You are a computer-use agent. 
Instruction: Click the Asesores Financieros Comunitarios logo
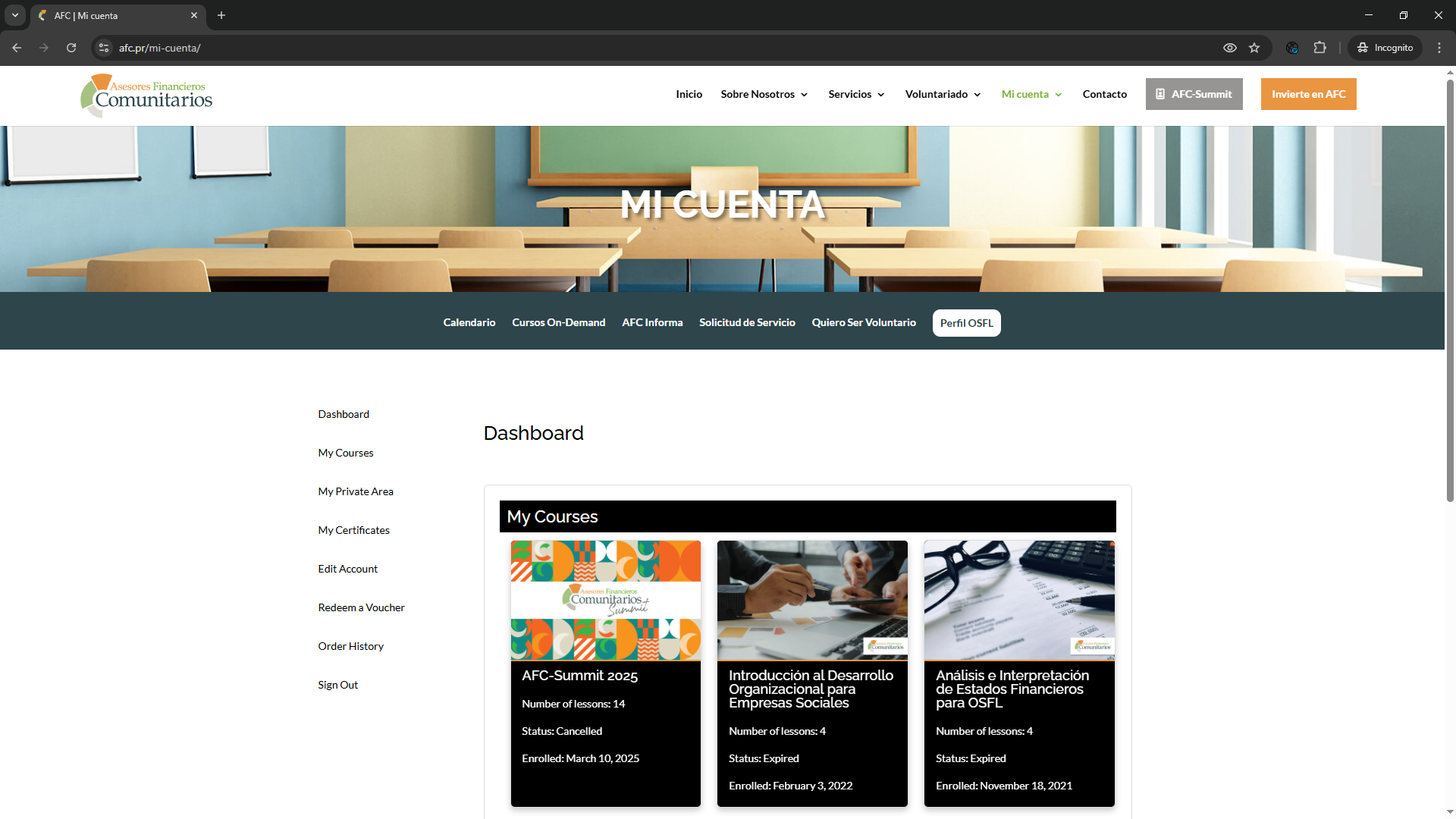[146, 96]
